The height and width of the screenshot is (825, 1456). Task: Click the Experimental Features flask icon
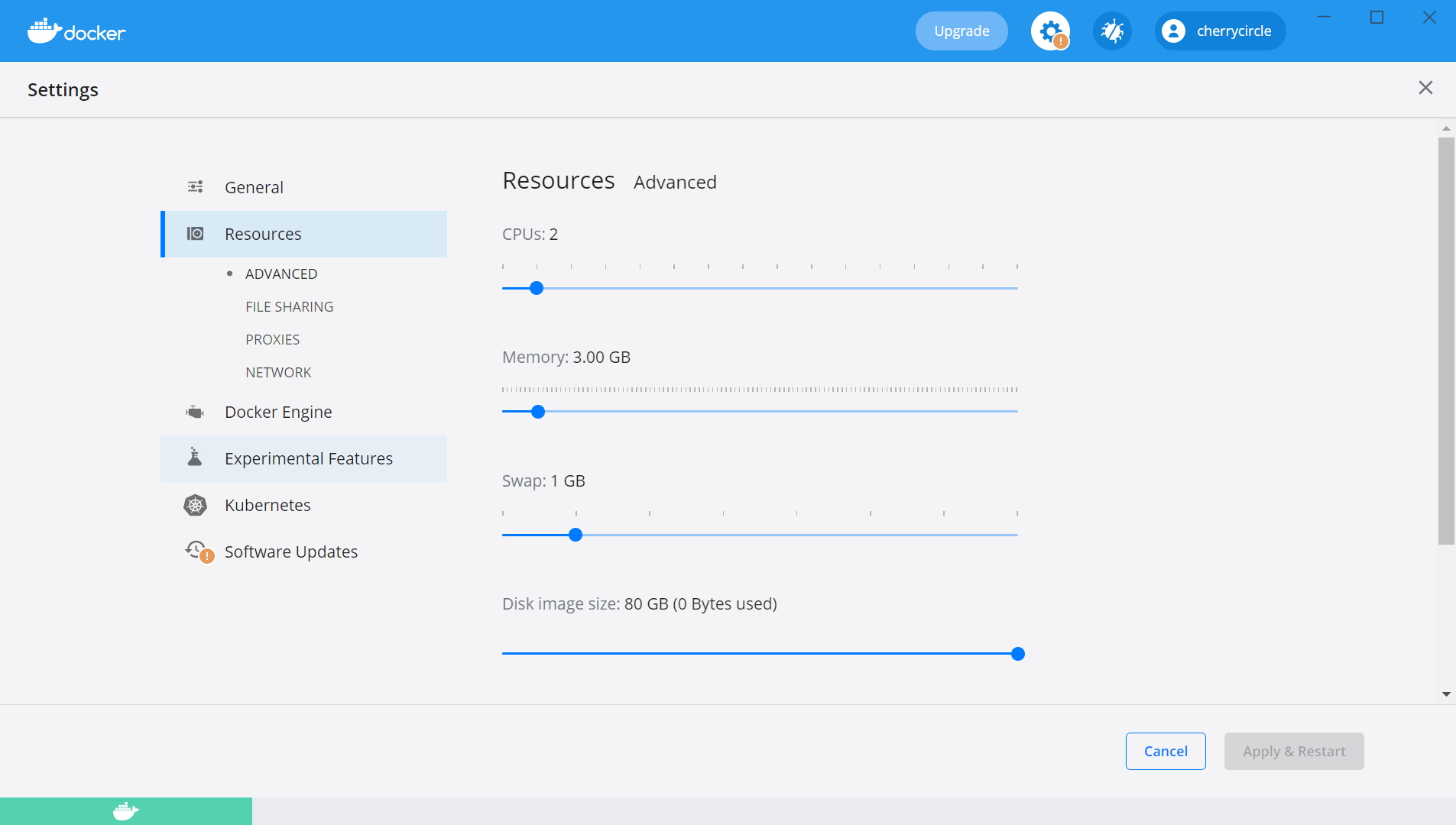[195, 458]
